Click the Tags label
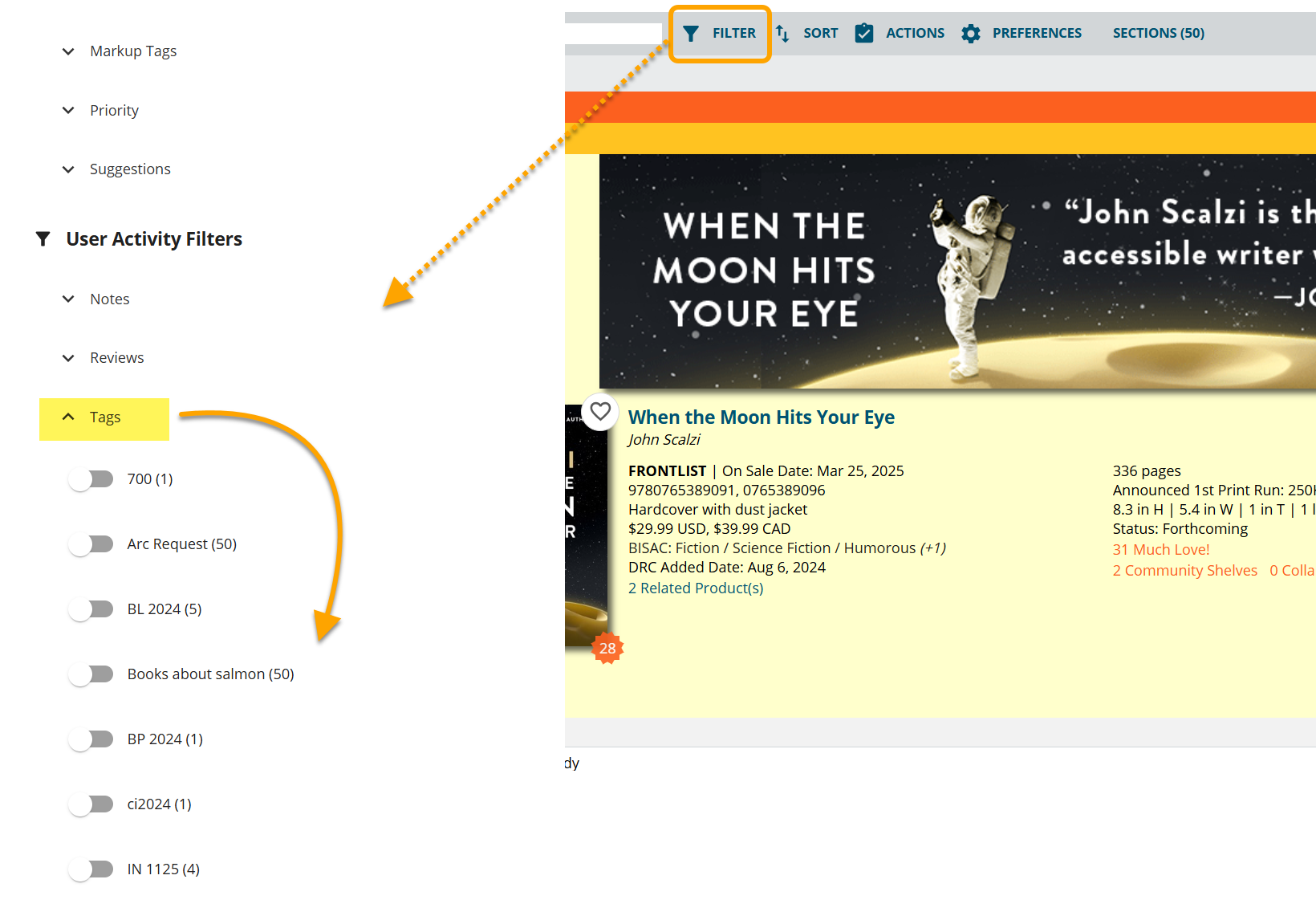1316x916 pixels. 104,417
